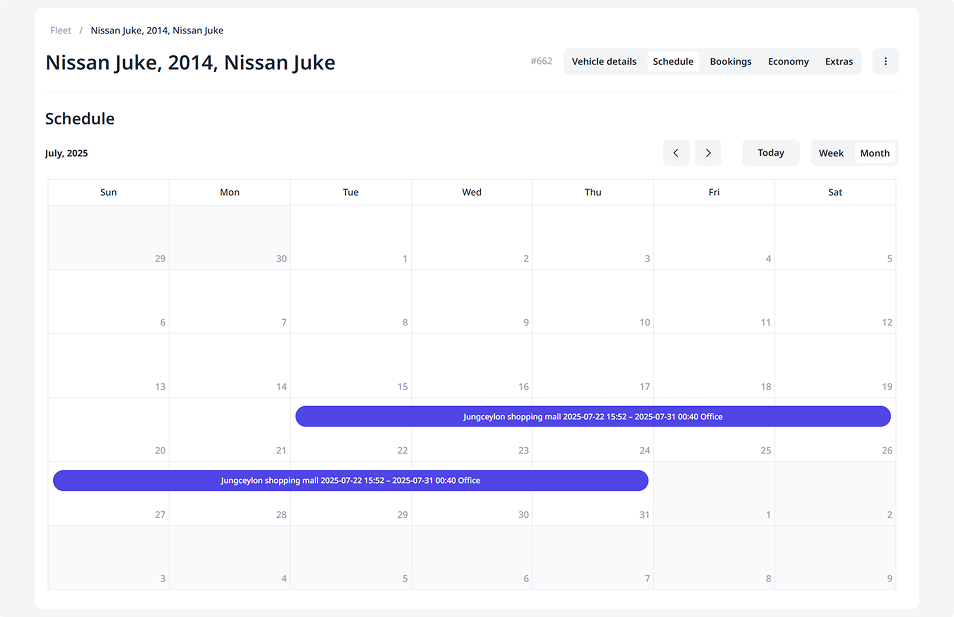This screenshot has height=617, width=954.
Task: Open the Jungceylon booking bar starting July 22
Action: (x=592, y=416)
